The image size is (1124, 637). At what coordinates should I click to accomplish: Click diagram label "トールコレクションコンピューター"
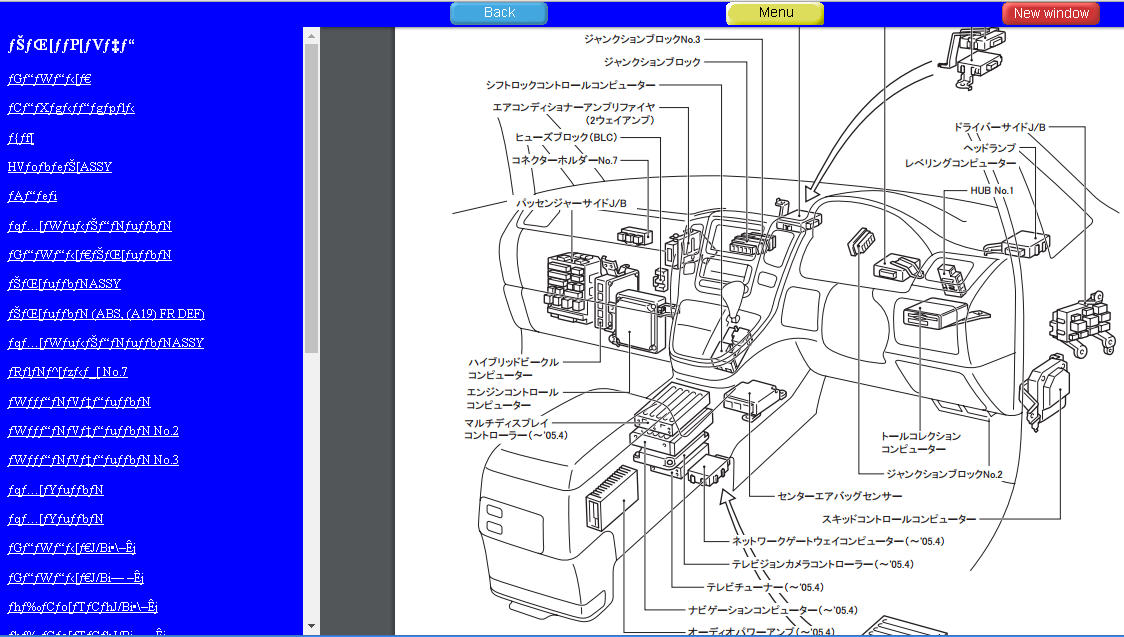[920, 443]
